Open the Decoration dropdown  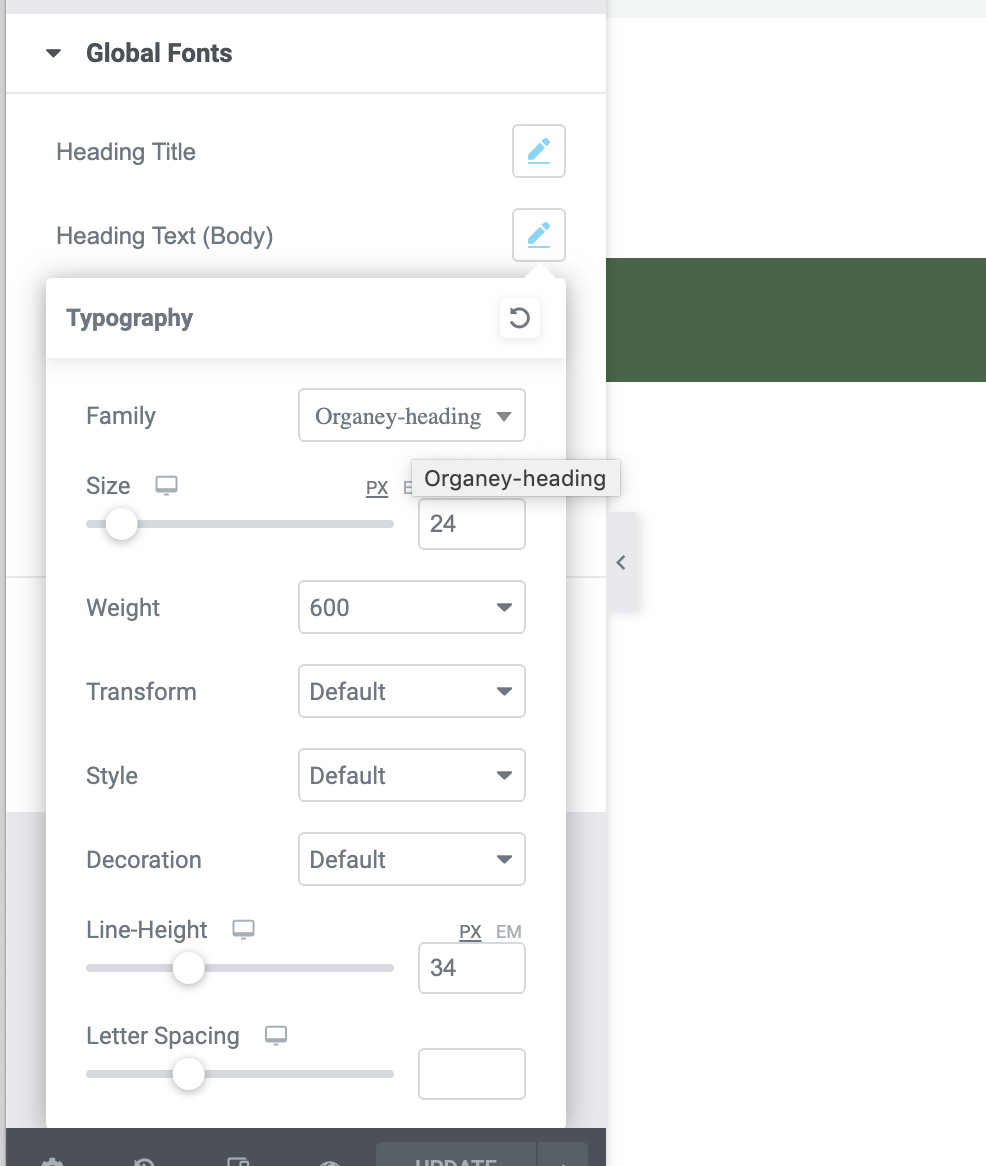point(412,859)
